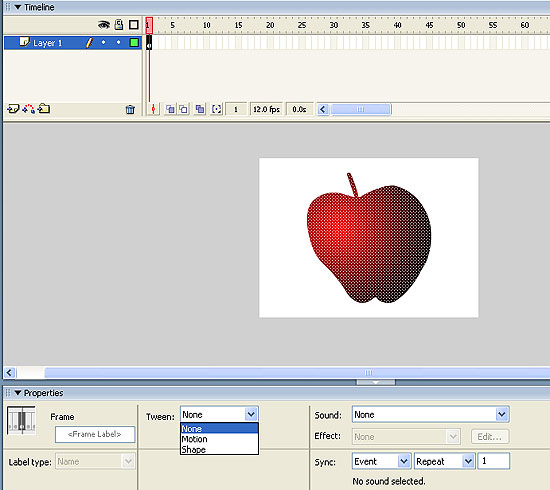Open Modify Onion Markers menu
This screenshot has height=490, width=550.
pos(216,109)
